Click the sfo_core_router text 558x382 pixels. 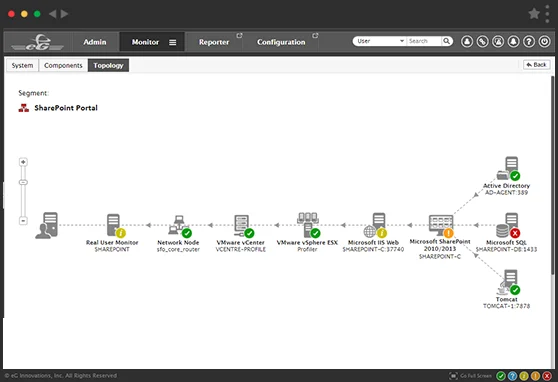tap(178, 250)
